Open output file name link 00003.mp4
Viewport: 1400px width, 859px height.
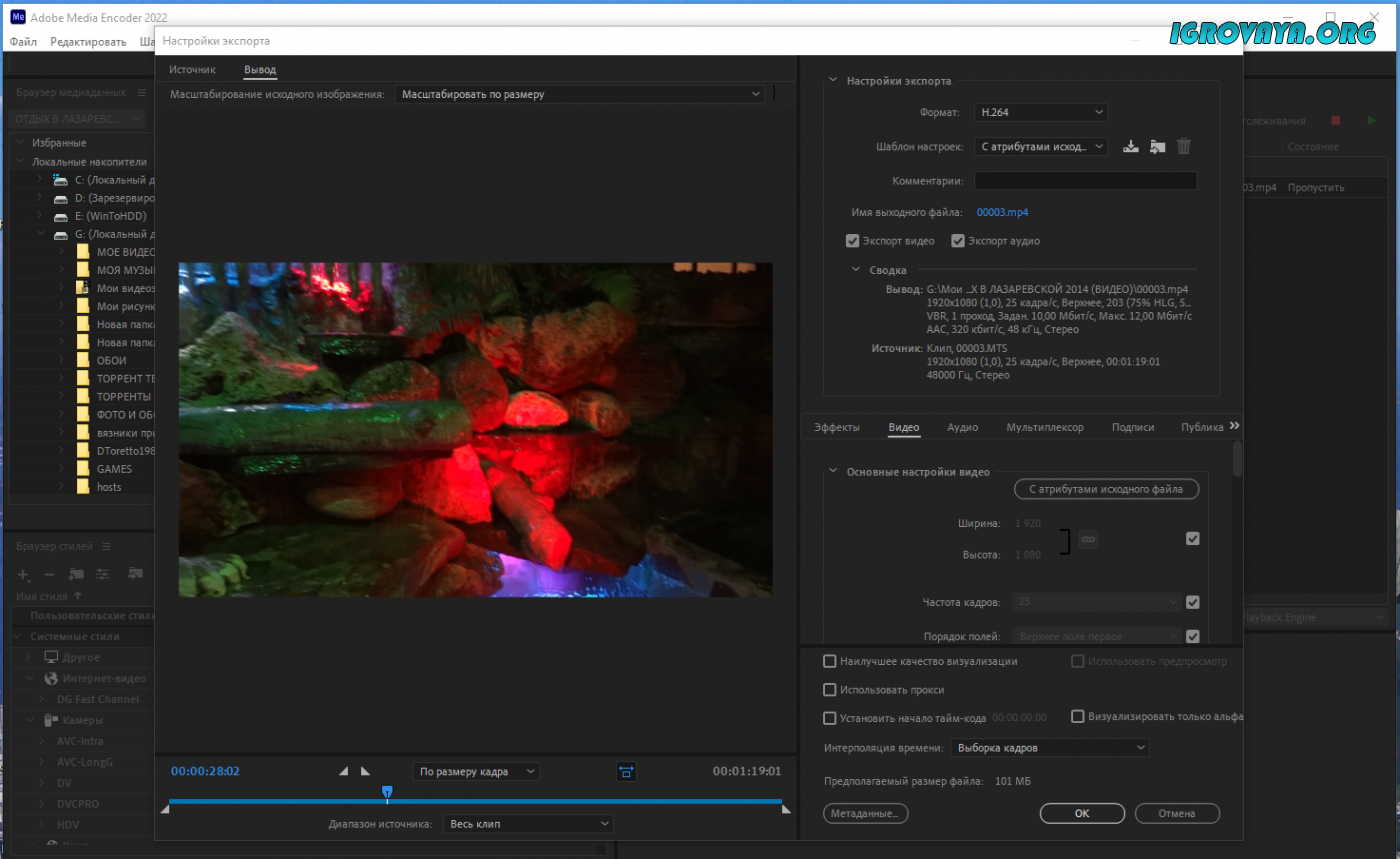tap(1002, 212)
